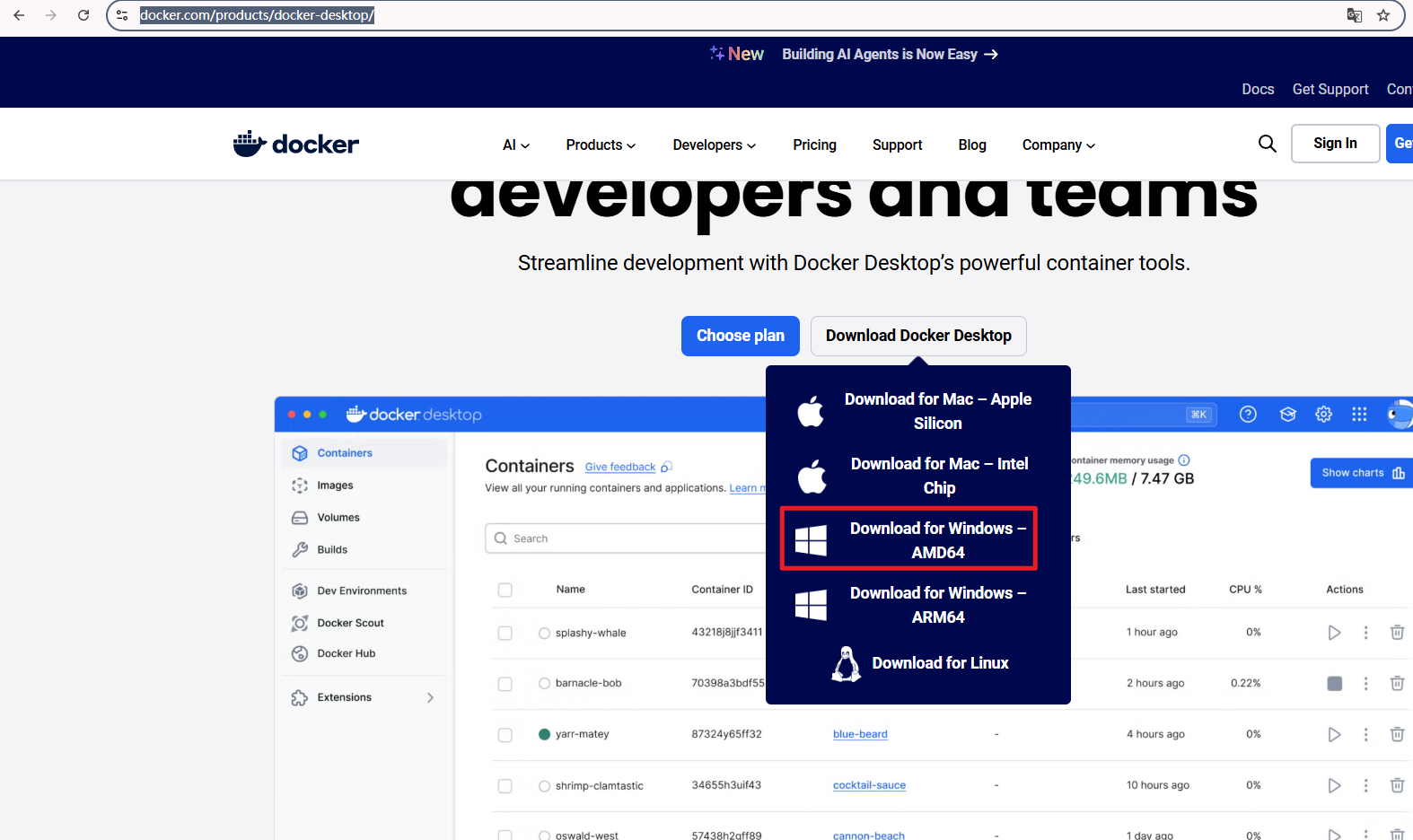Check the shrimp-clamtastic row checkbox
Viewport: 1413px width, 840px height.
(505, 786)
